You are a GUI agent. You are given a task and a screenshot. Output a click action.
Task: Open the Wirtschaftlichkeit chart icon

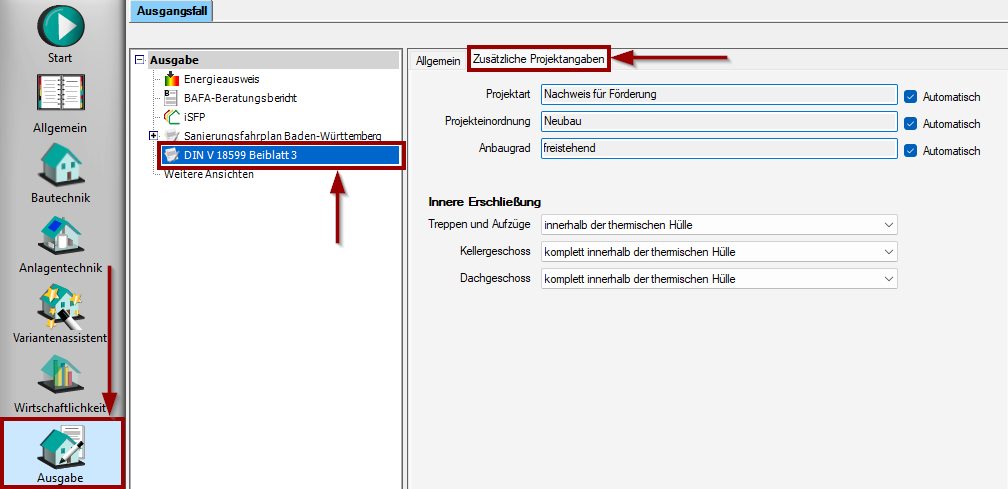pos(60,376)
